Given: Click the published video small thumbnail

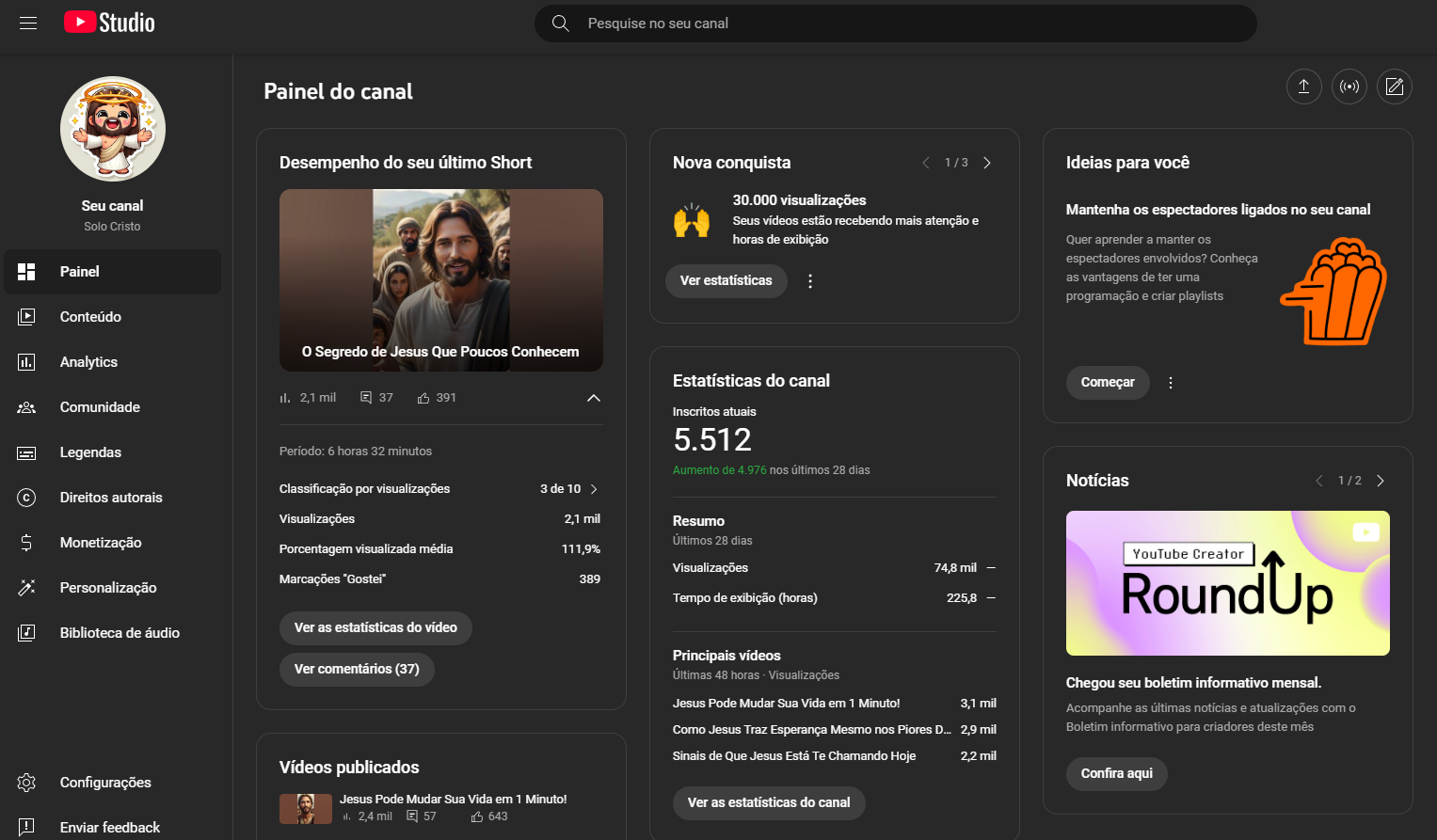Looking at the screenshot, I should pyautogui.click(x=306, y=809).
